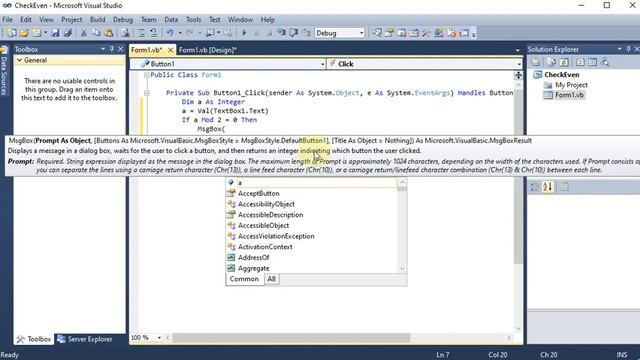Collapse the General toolbox group
The image size is (640, 360).
pyautogui.click(x=19, y=60)
